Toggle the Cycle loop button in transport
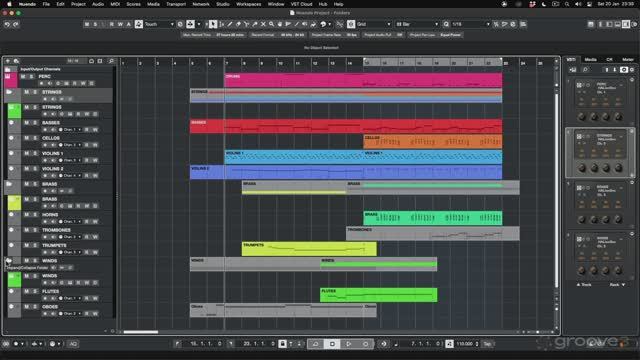The image size is (640, 360). click(316, 344)
